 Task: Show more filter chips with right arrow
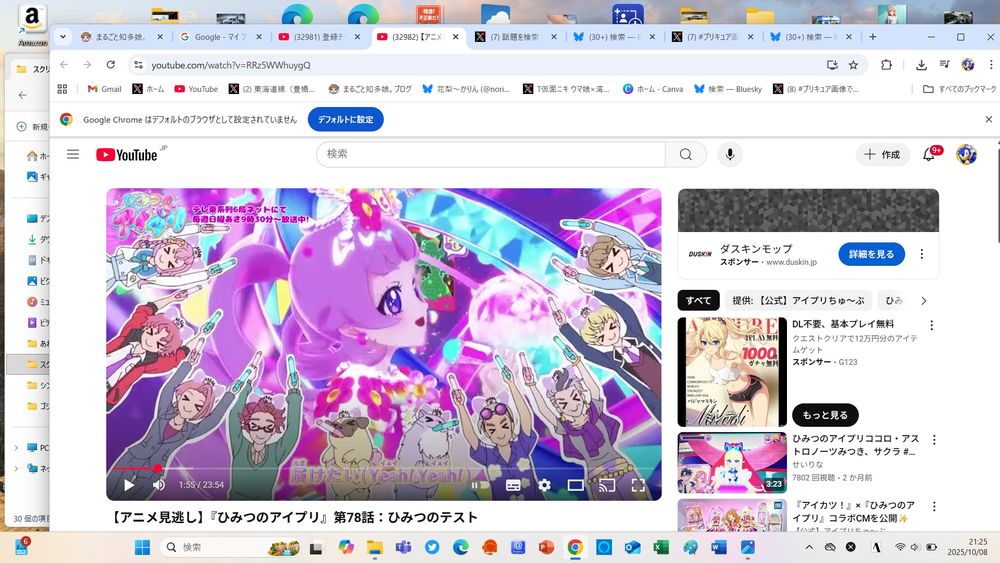[x=923, y=300]
